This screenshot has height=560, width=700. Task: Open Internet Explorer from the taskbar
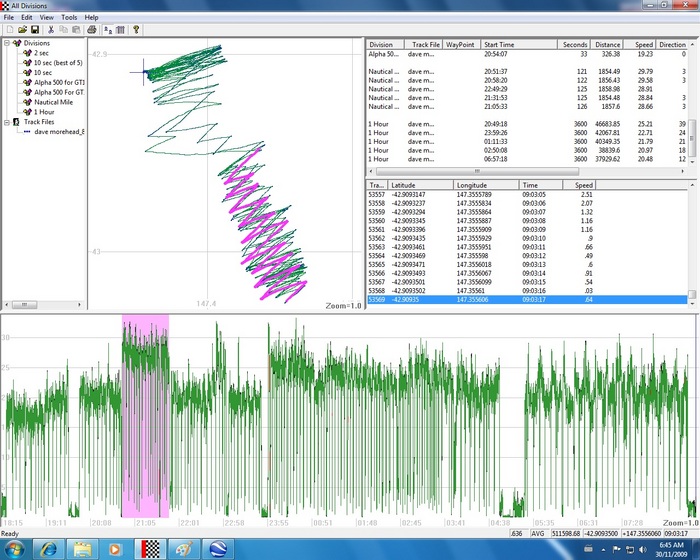point(49,549)
